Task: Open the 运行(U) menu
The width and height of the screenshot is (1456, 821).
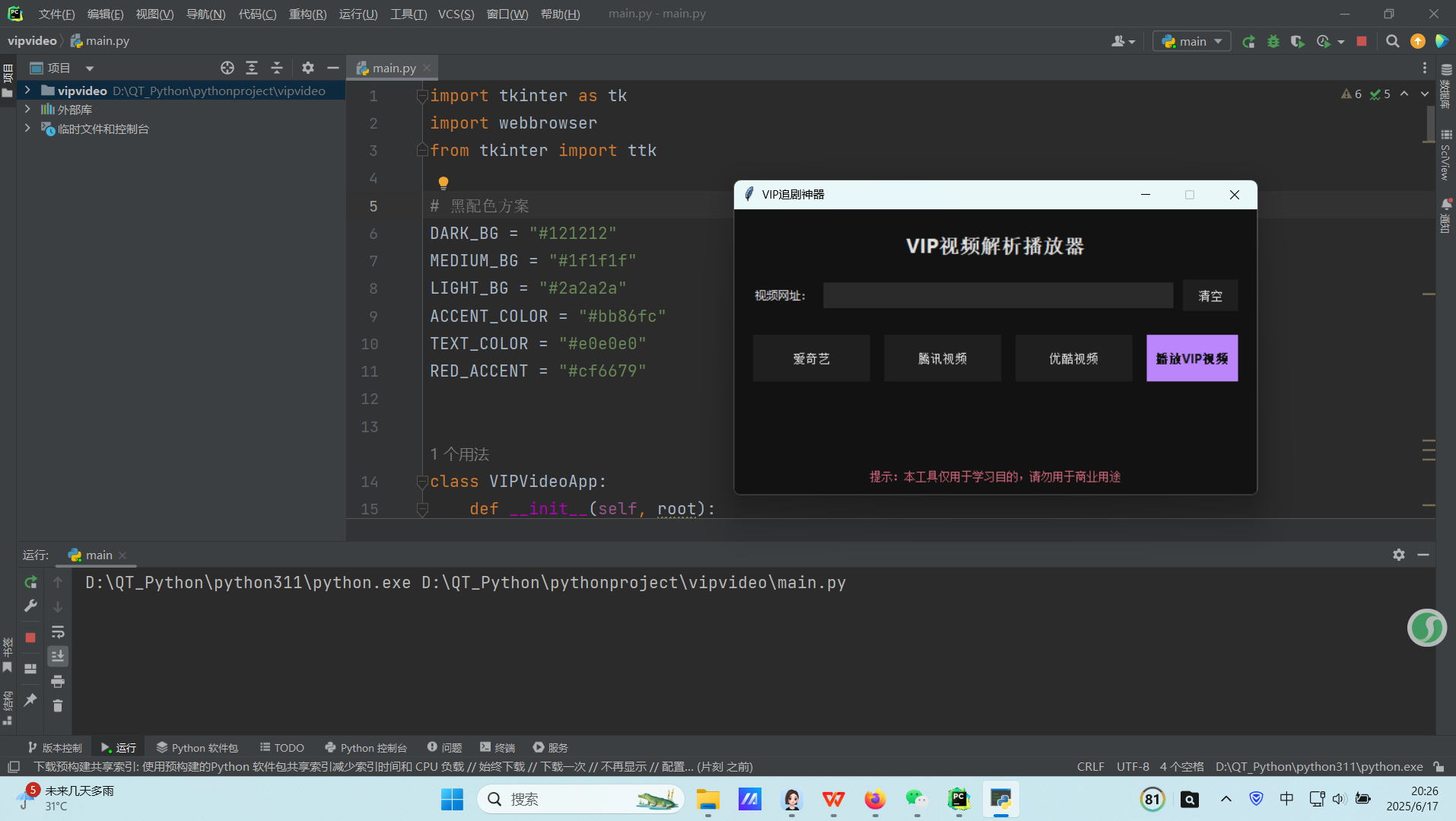Action: pyautogui.click(x=358, y=14)
